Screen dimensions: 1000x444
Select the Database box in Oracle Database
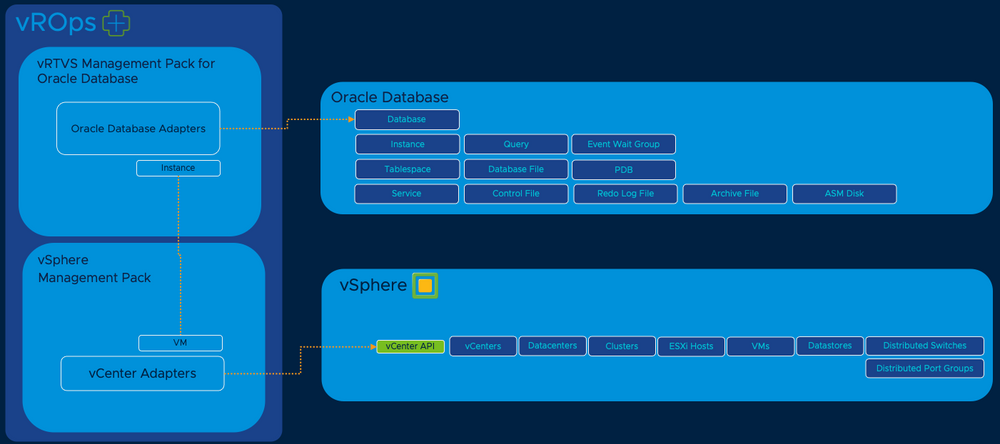(x=407, y=119)
